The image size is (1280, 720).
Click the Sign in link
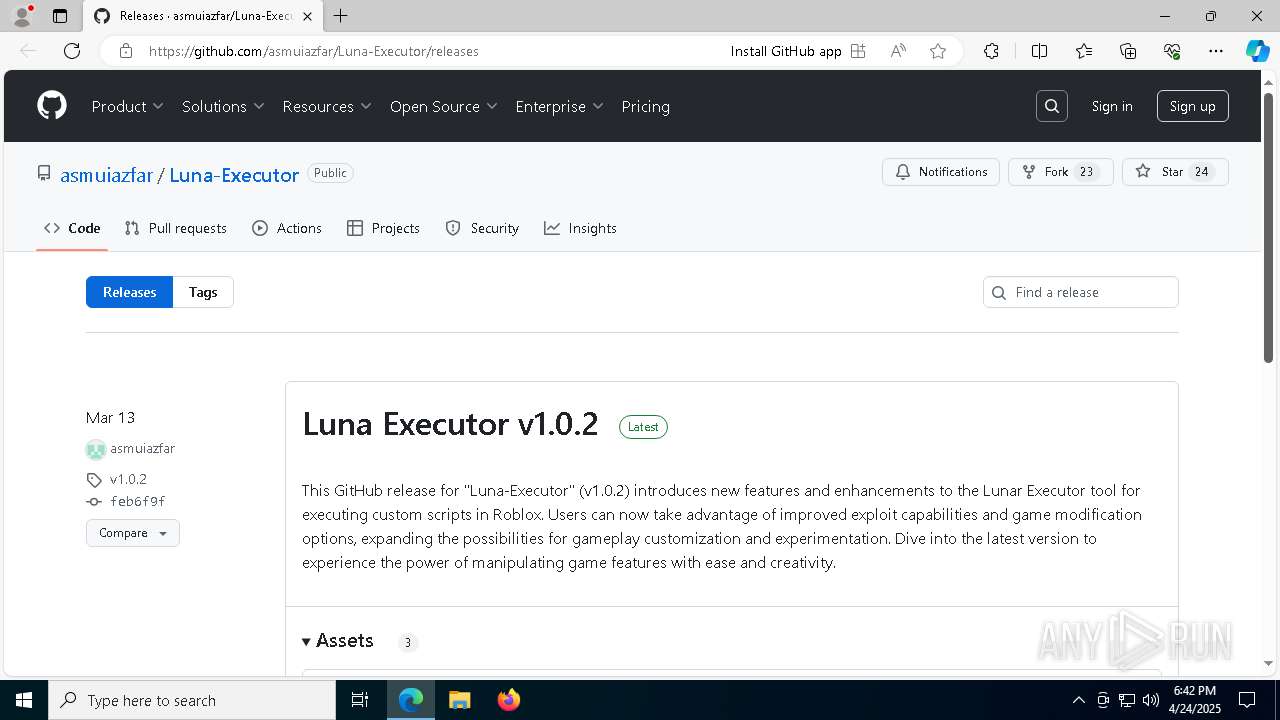click(1112, 106)
